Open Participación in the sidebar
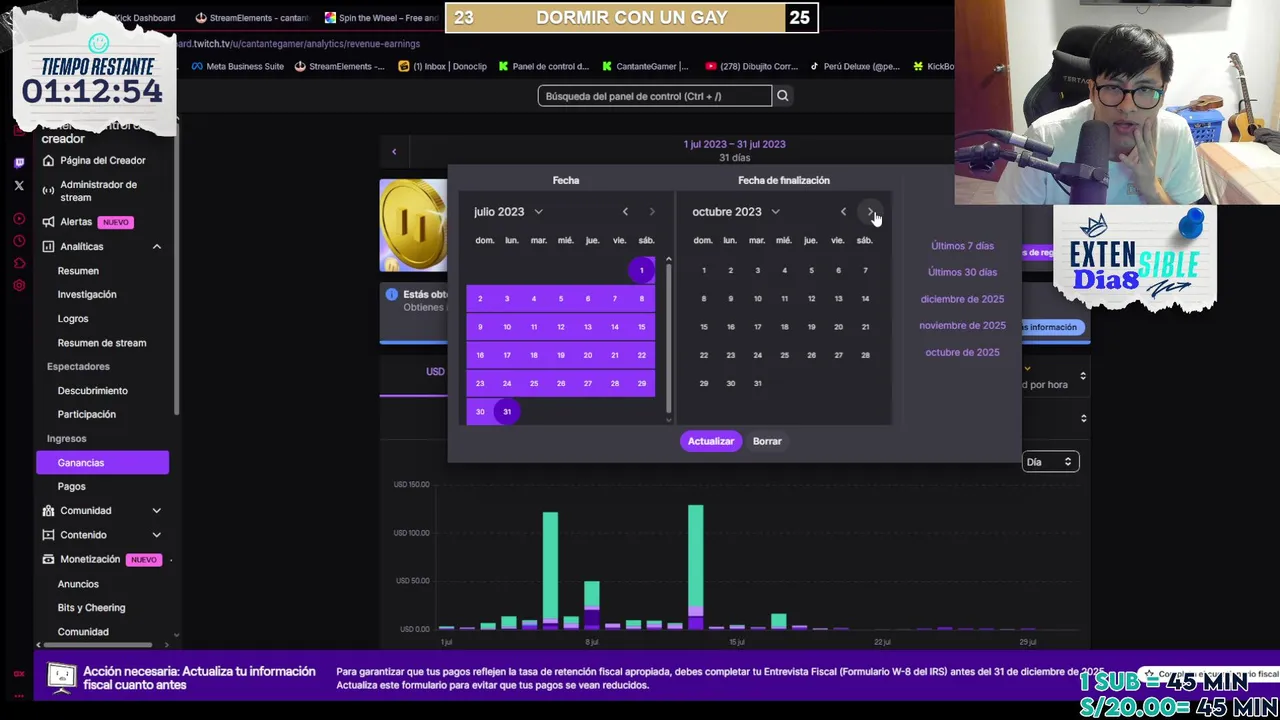Viewport: 1280px width, 720px height. 87,415
